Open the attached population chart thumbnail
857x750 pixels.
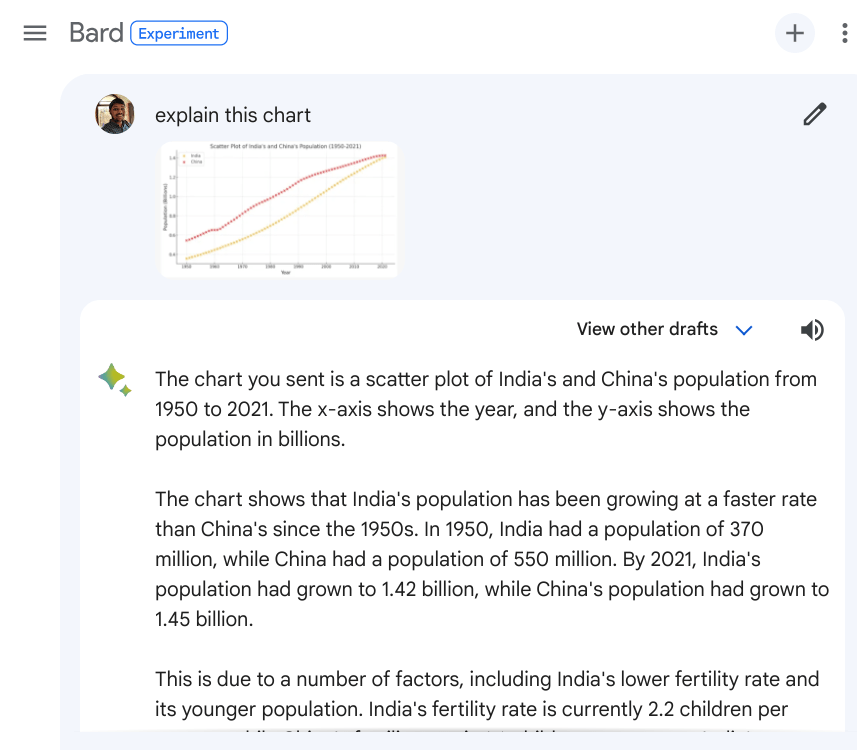point(279,209)
